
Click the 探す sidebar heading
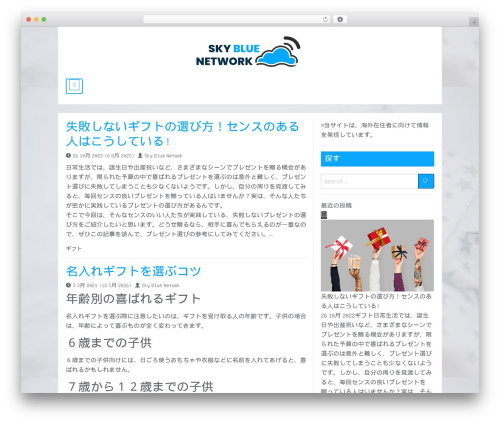click(x=377, y=159)
